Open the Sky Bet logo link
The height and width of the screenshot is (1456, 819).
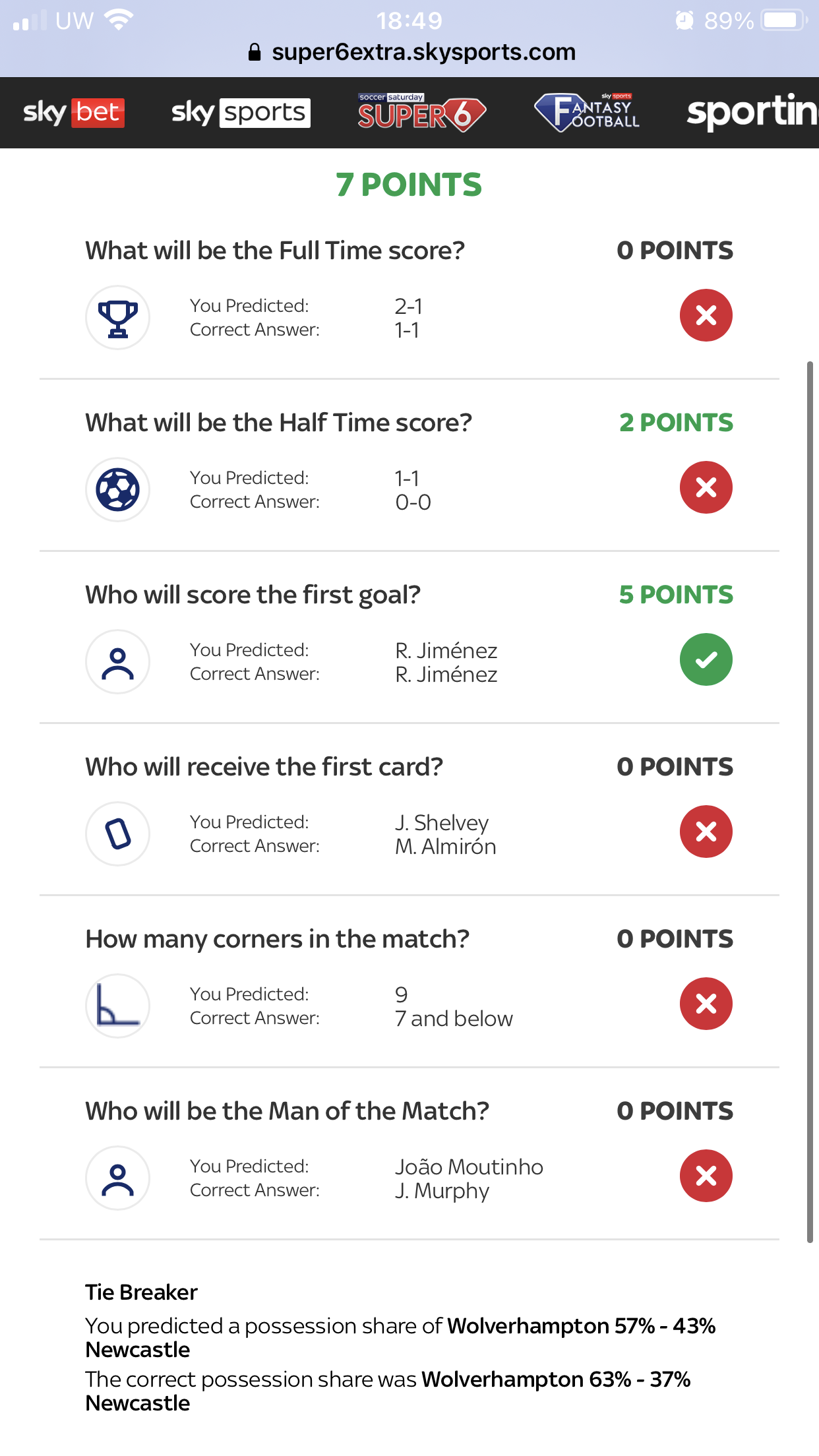(74, 112)
